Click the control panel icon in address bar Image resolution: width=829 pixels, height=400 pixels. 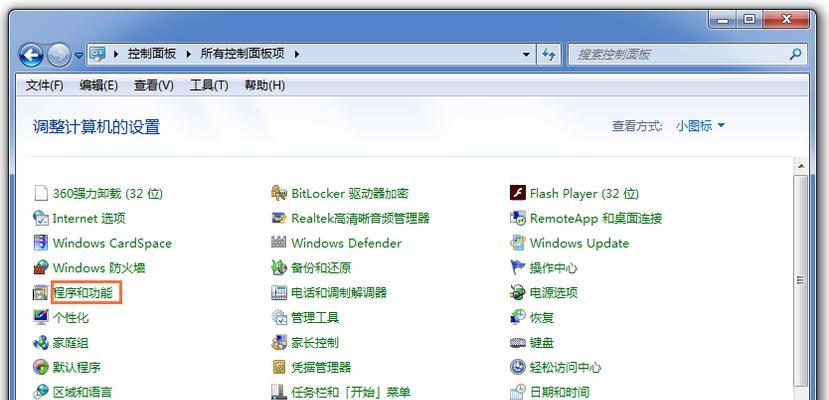97,54
